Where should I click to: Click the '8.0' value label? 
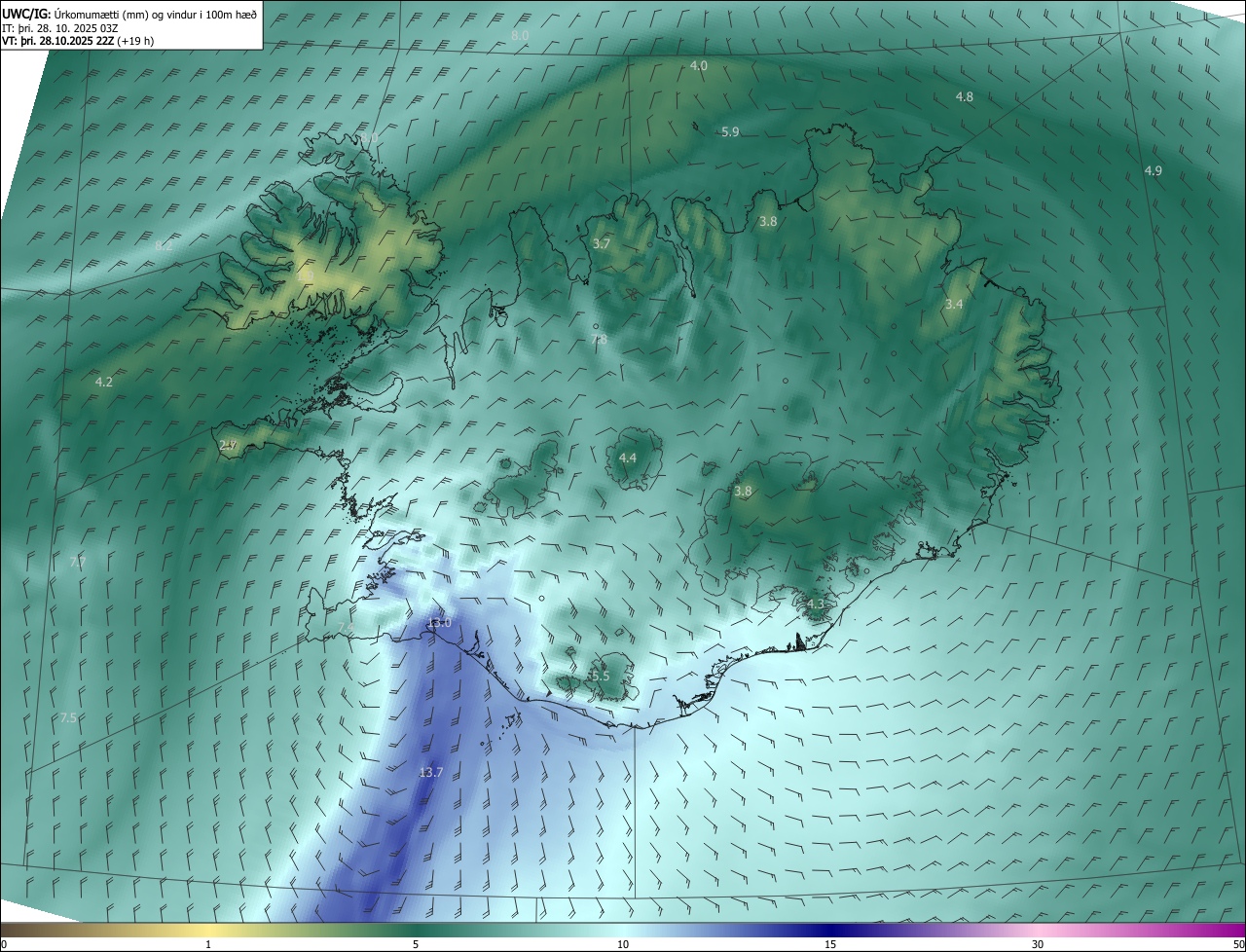pos(520,36)
